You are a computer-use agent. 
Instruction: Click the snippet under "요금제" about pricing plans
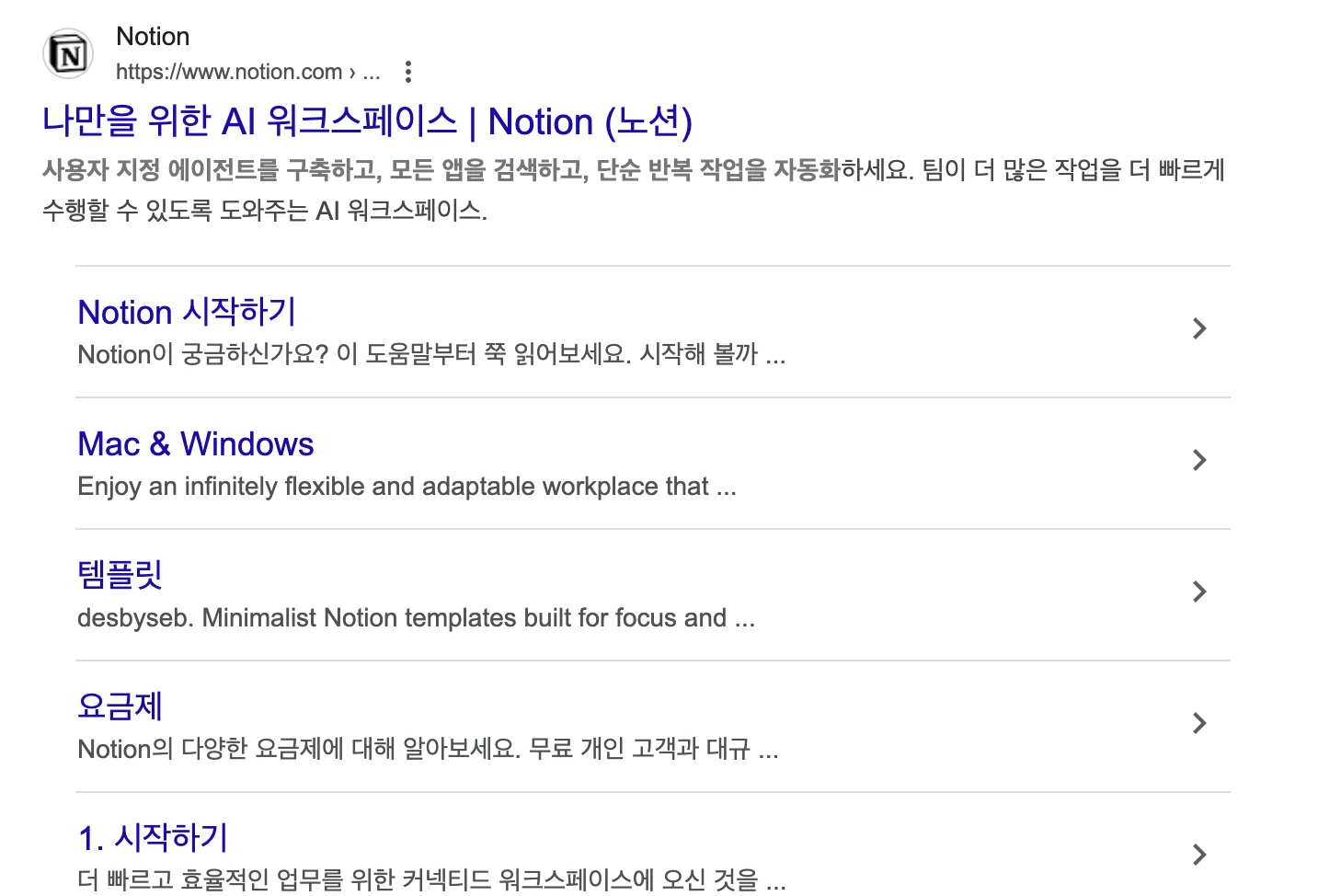(x=427, y=749)
